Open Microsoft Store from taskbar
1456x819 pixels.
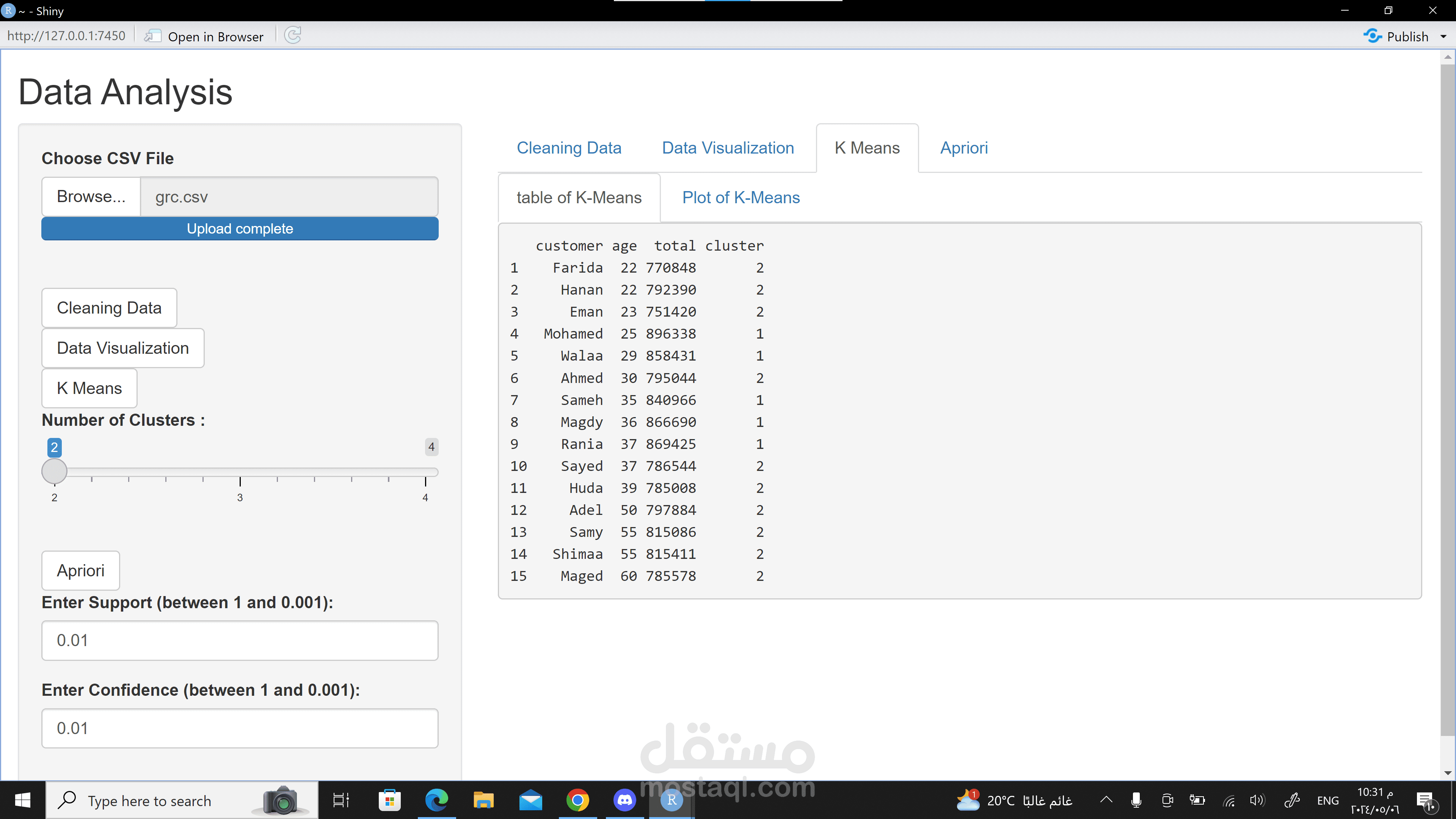[389, 800]
